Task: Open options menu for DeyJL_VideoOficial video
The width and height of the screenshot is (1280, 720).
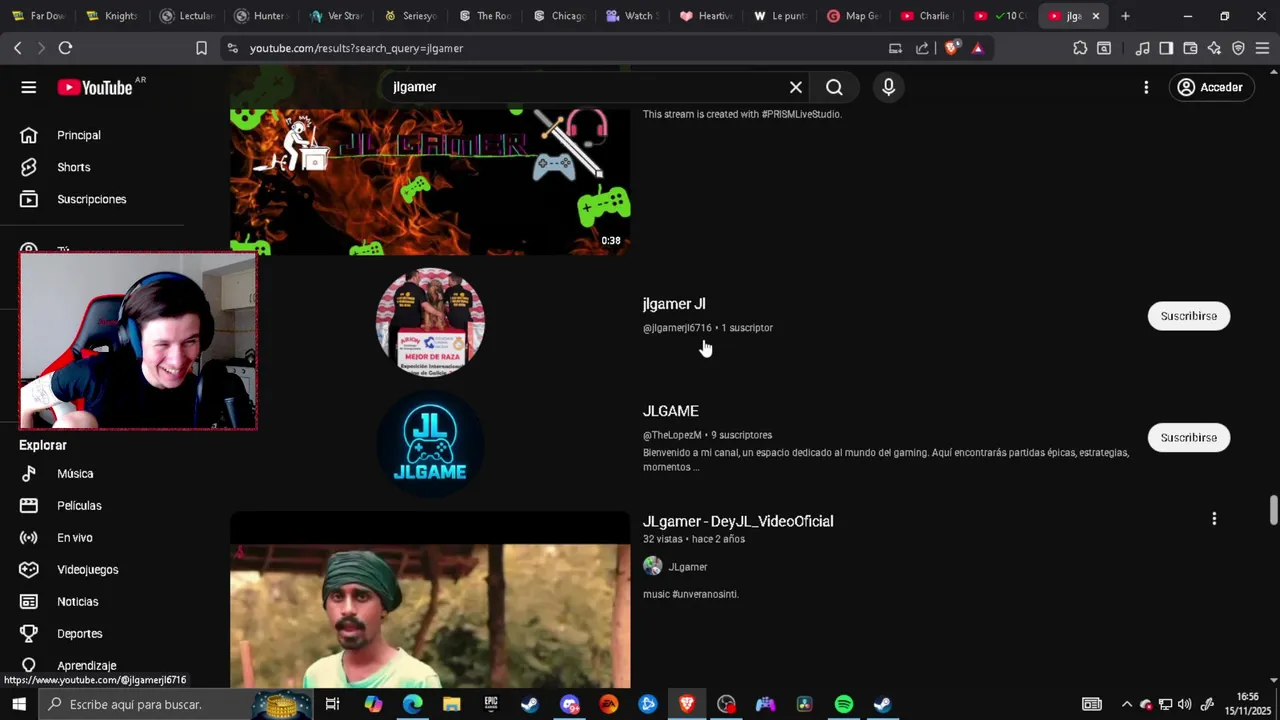Action: pyautogui.click(x=1214, y=519)
